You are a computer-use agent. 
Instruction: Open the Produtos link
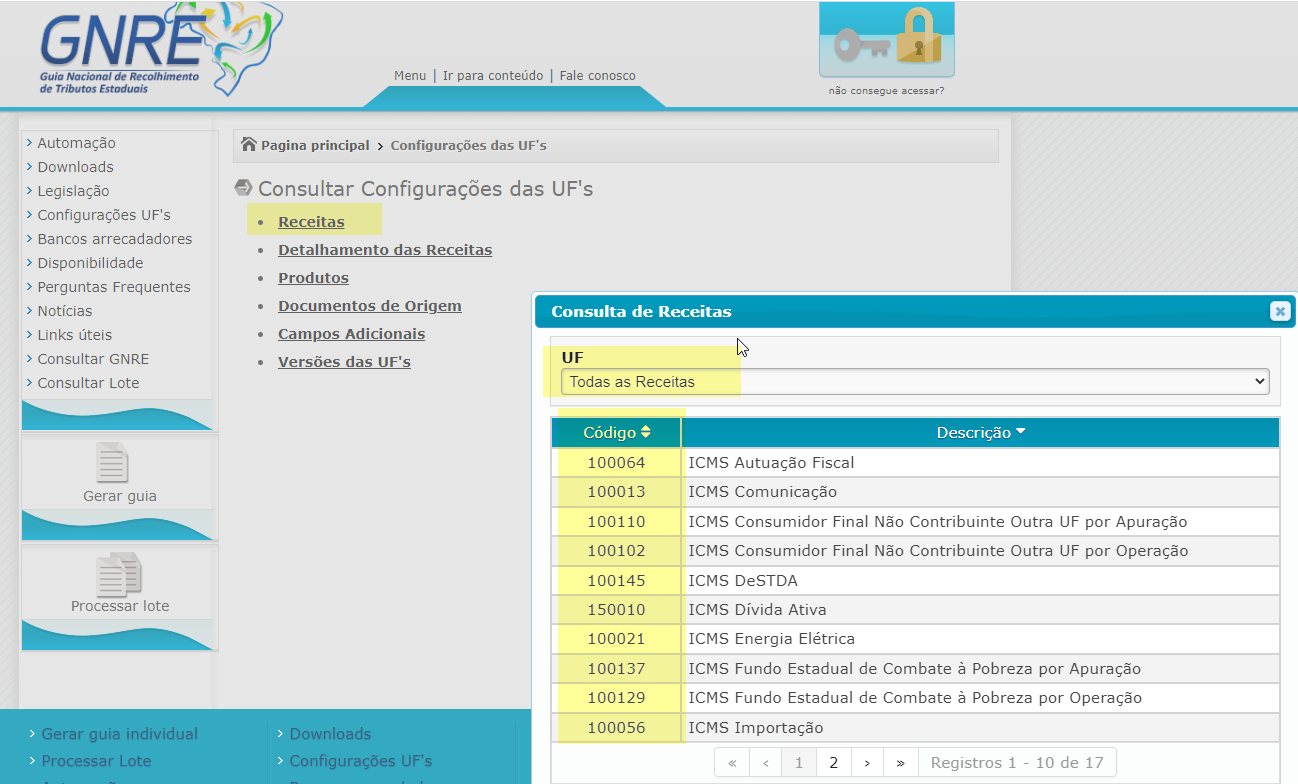point(313,278)
